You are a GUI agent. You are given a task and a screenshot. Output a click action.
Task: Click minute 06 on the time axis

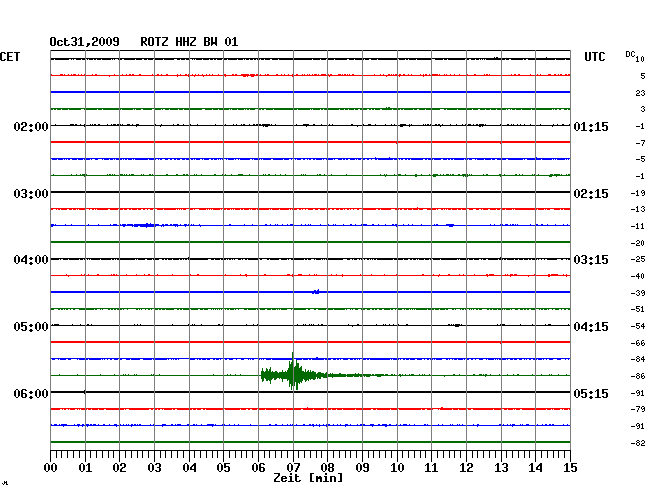(258, 468)
